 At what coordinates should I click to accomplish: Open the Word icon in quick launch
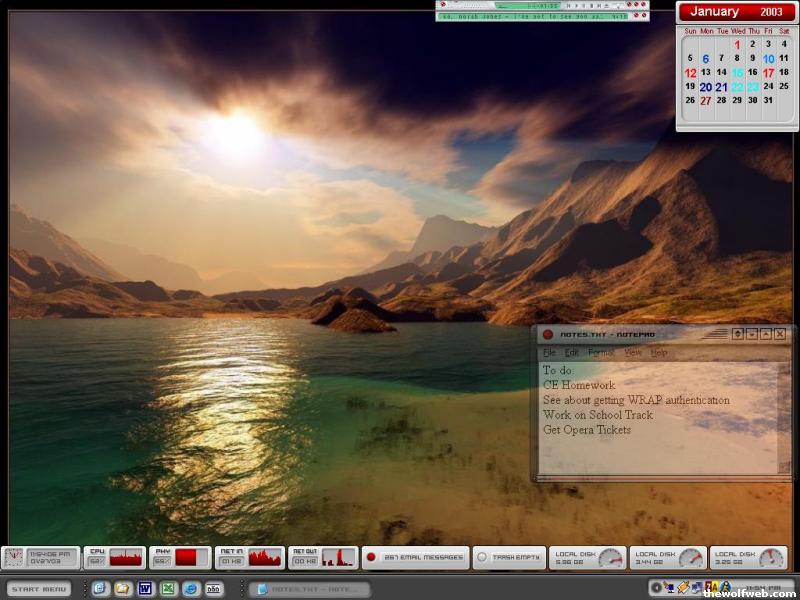145,588
